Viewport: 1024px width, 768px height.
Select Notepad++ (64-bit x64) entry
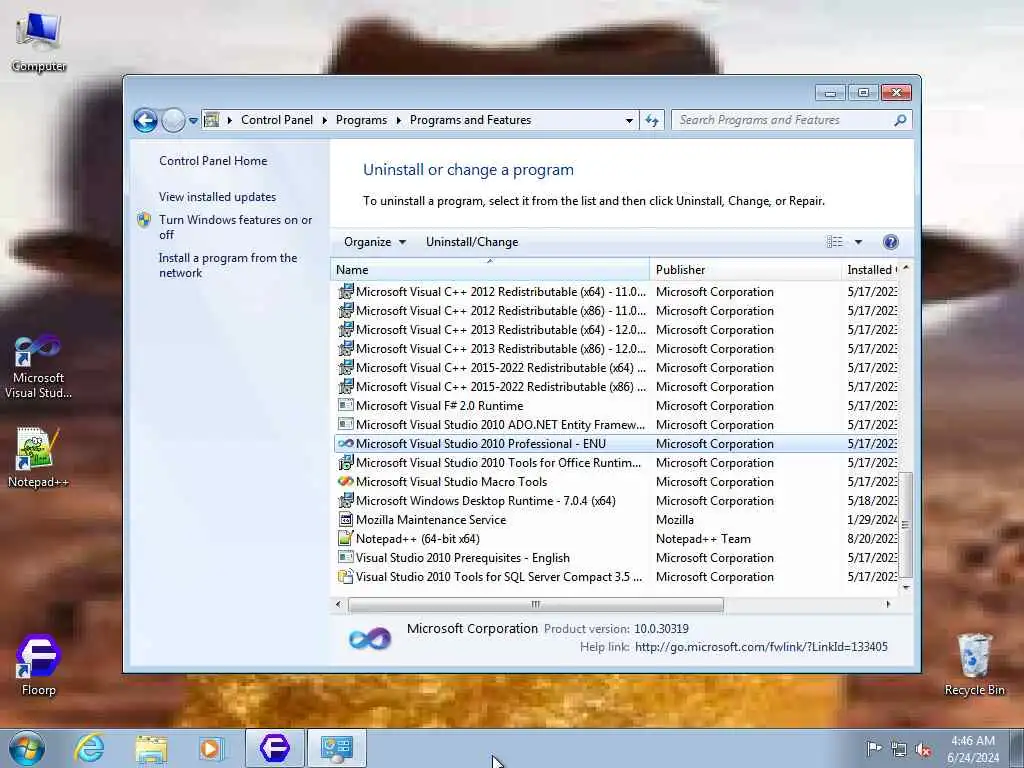click(616, 538)
